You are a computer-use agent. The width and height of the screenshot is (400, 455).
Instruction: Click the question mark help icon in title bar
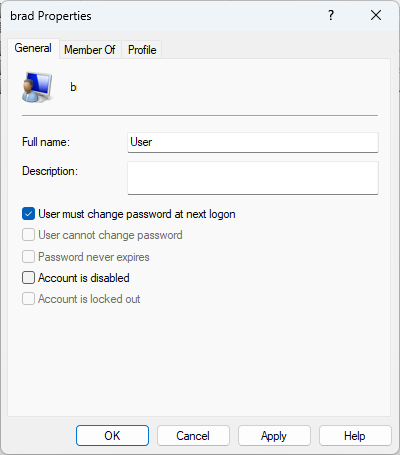click(331, 15)
